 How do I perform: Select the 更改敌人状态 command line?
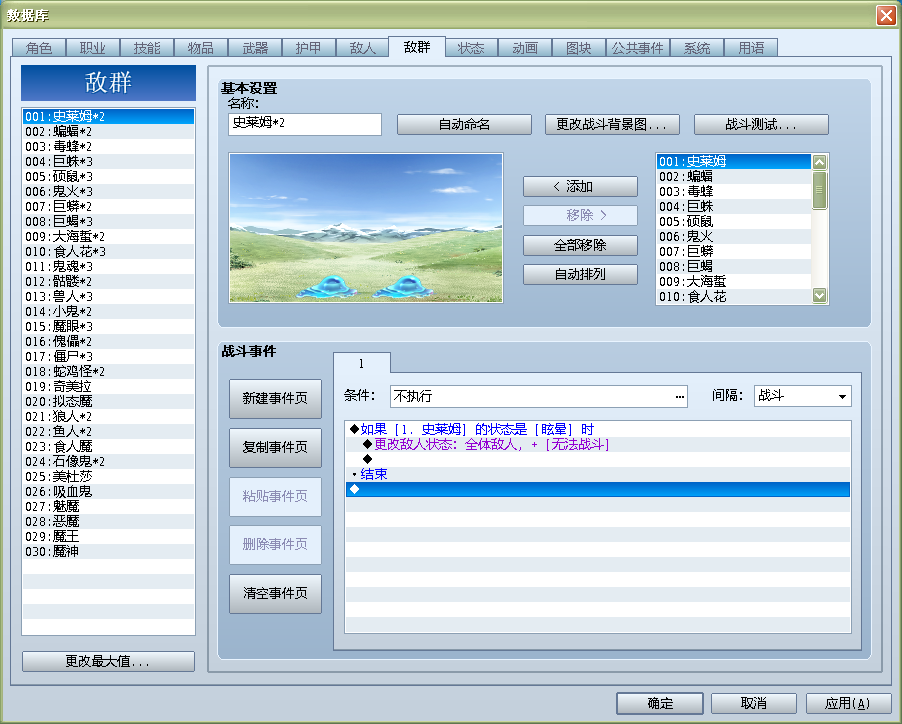[x=597, y=444]
